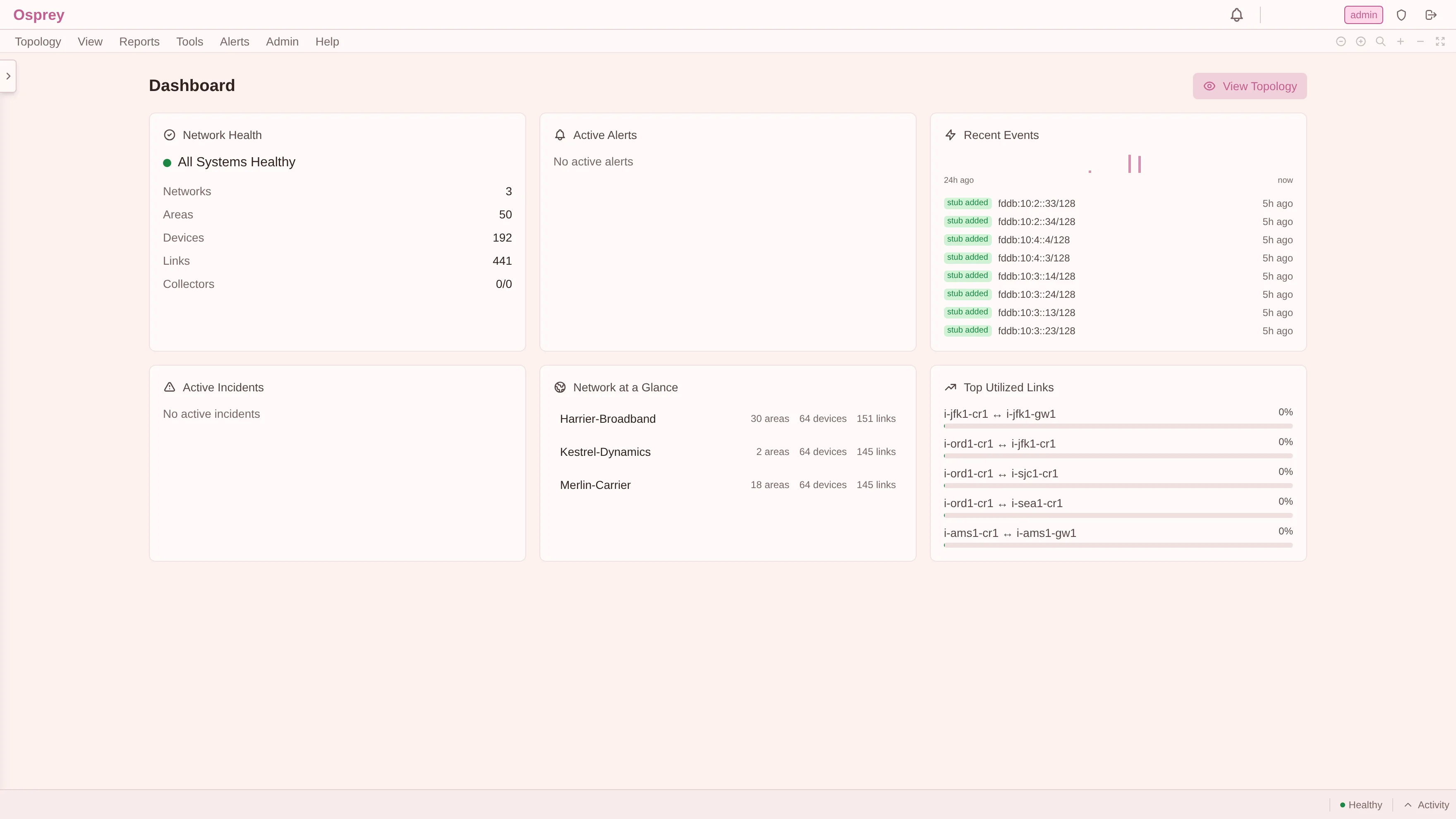Viewport: 1456px width, 819px height.
Task: Expand the Activity panel in status bar
Action: point(1427,805)
